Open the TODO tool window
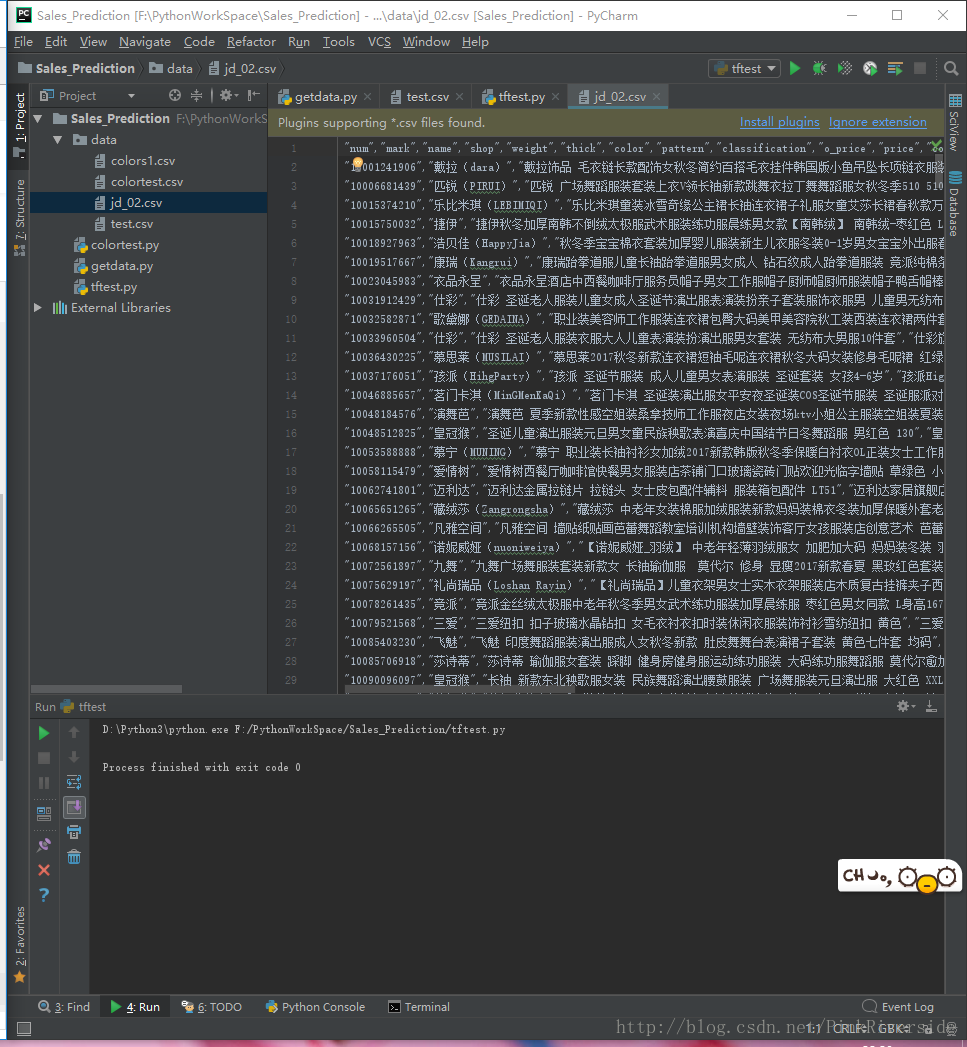Image resolution: width=967 pixels, height=1047 pixels. pyautogui.click(x=212, y=1007)
